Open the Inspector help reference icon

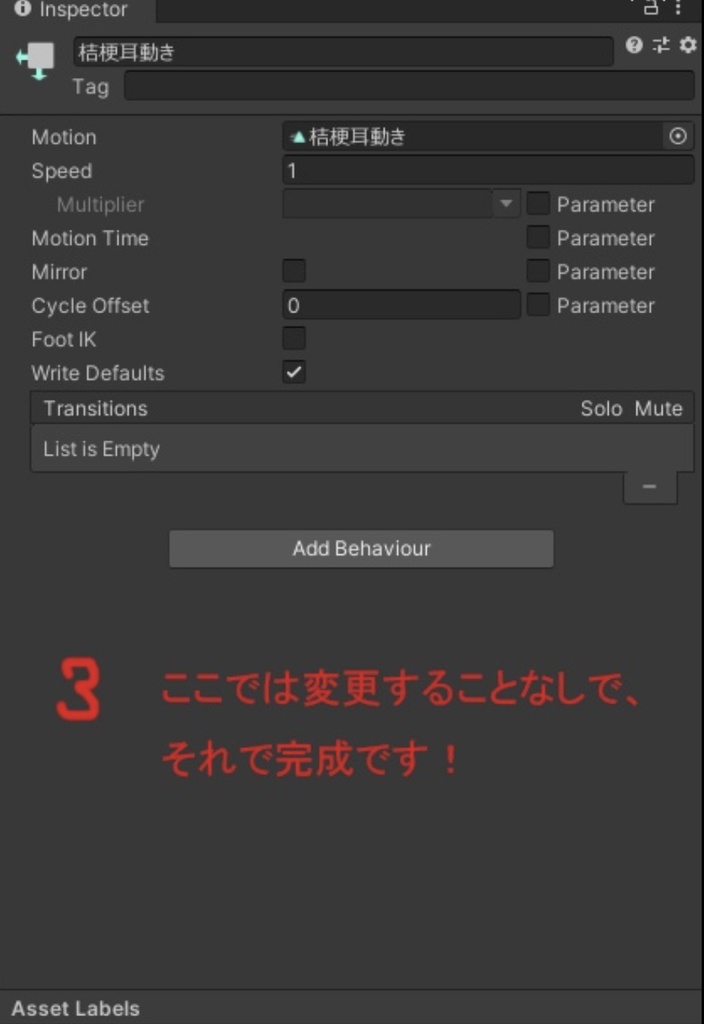pos(633,45)
